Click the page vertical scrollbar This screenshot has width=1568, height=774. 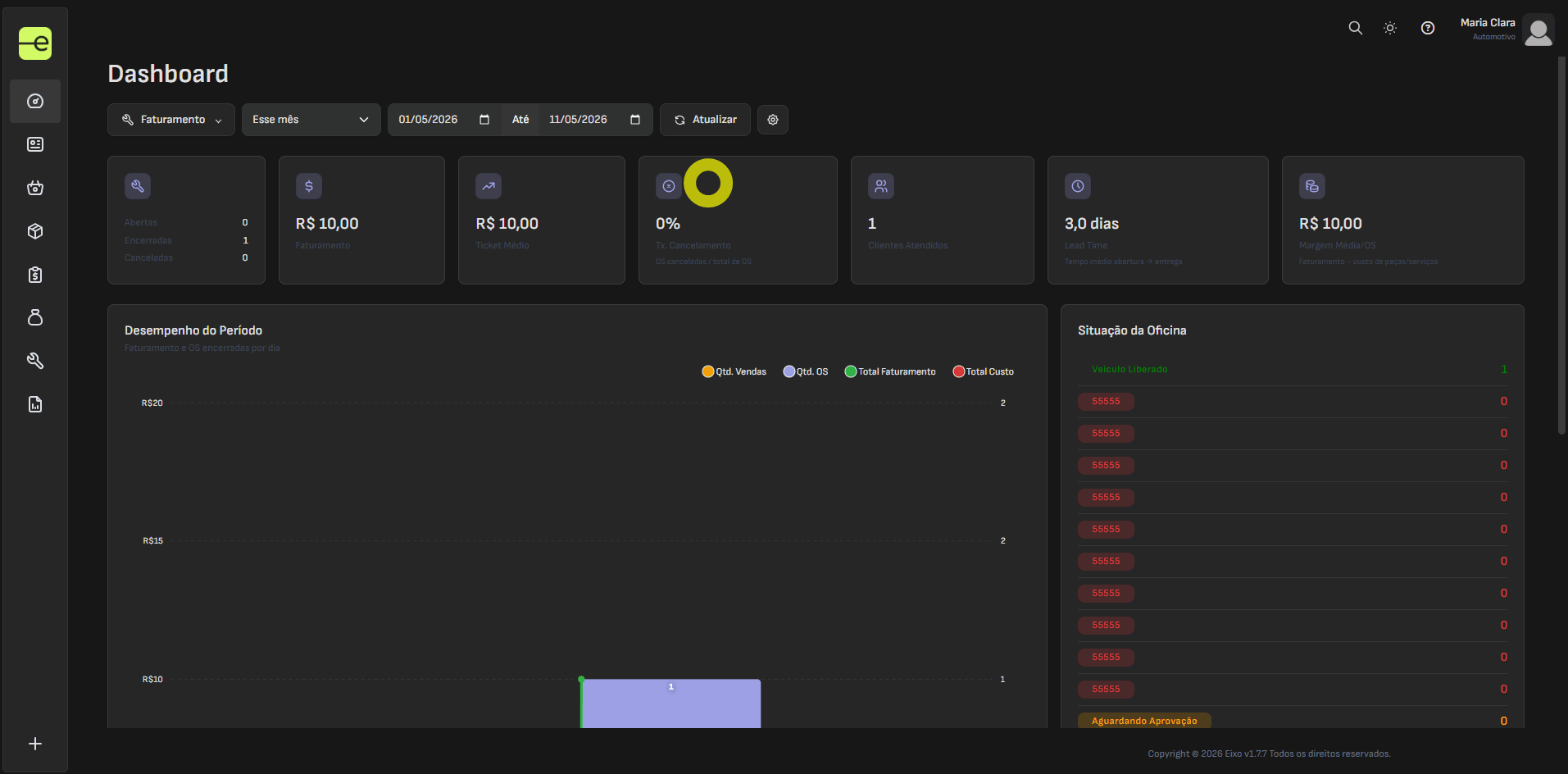pyautogui.click(x=1562, y=244)
